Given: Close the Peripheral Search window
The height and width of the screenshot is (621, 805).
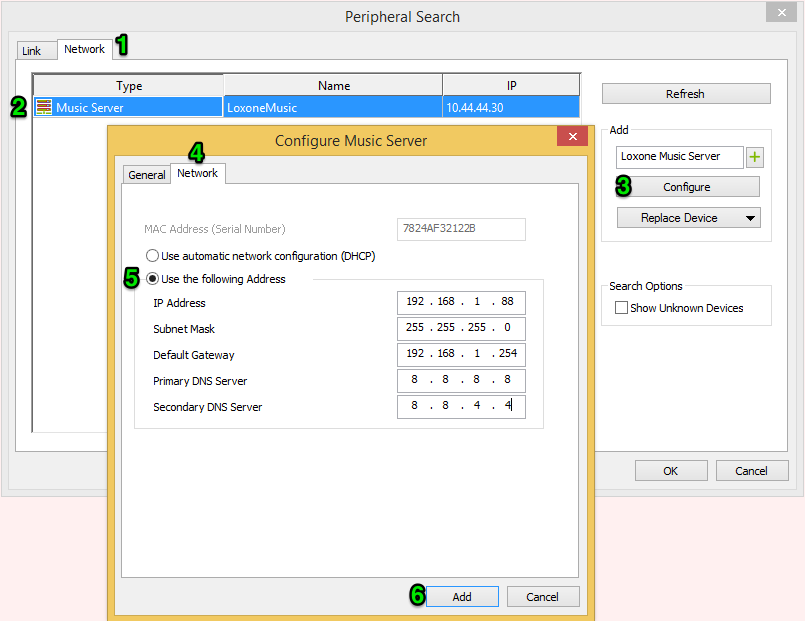Looking at the screenshot, I should click(780, 12).
